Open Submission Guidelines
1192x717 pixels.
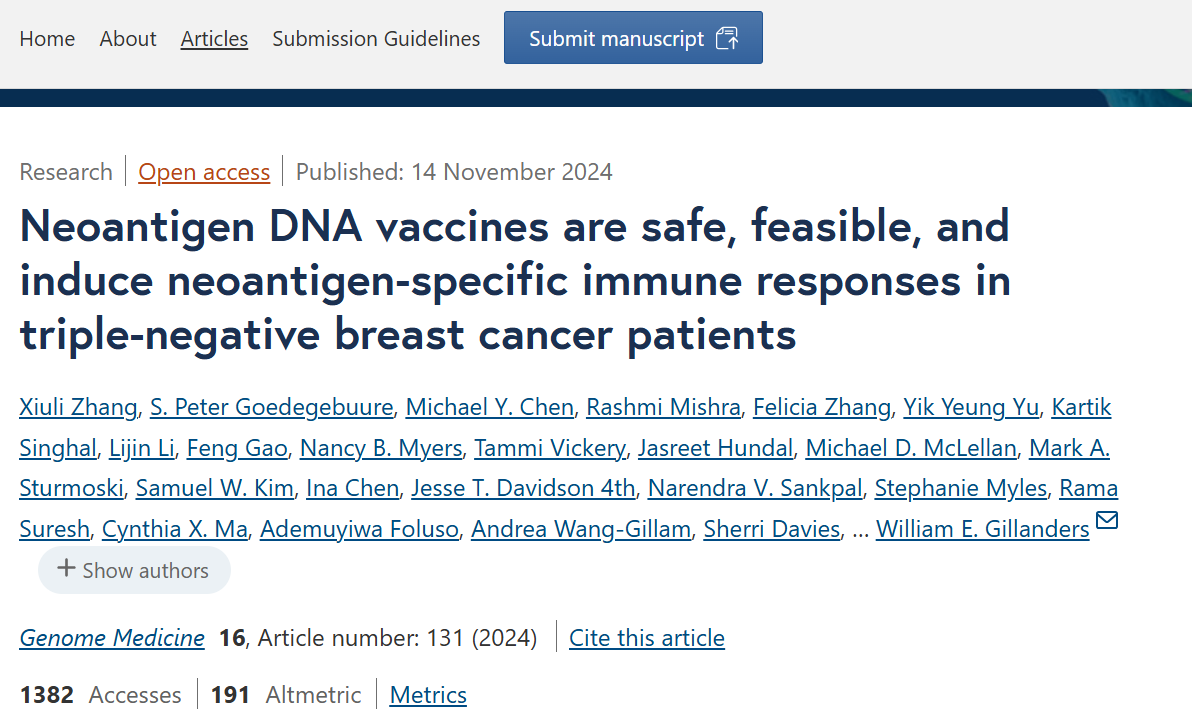click(x=376, y=39)
